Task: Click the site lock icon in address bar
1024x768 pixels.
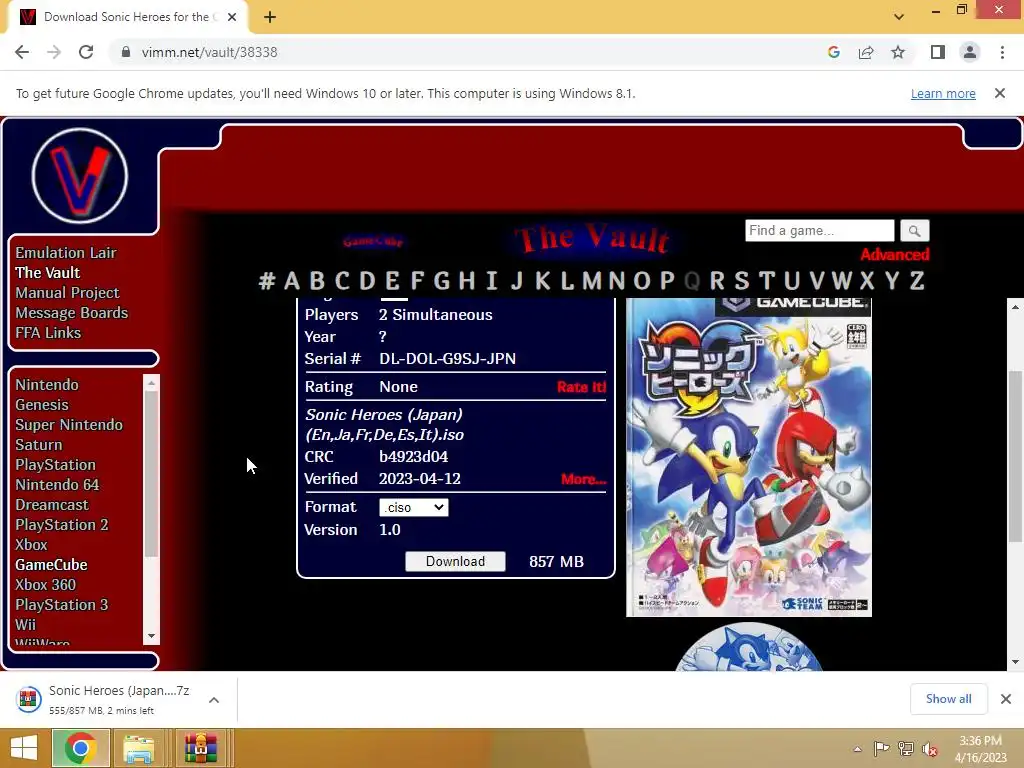Action: pos(126,52)
